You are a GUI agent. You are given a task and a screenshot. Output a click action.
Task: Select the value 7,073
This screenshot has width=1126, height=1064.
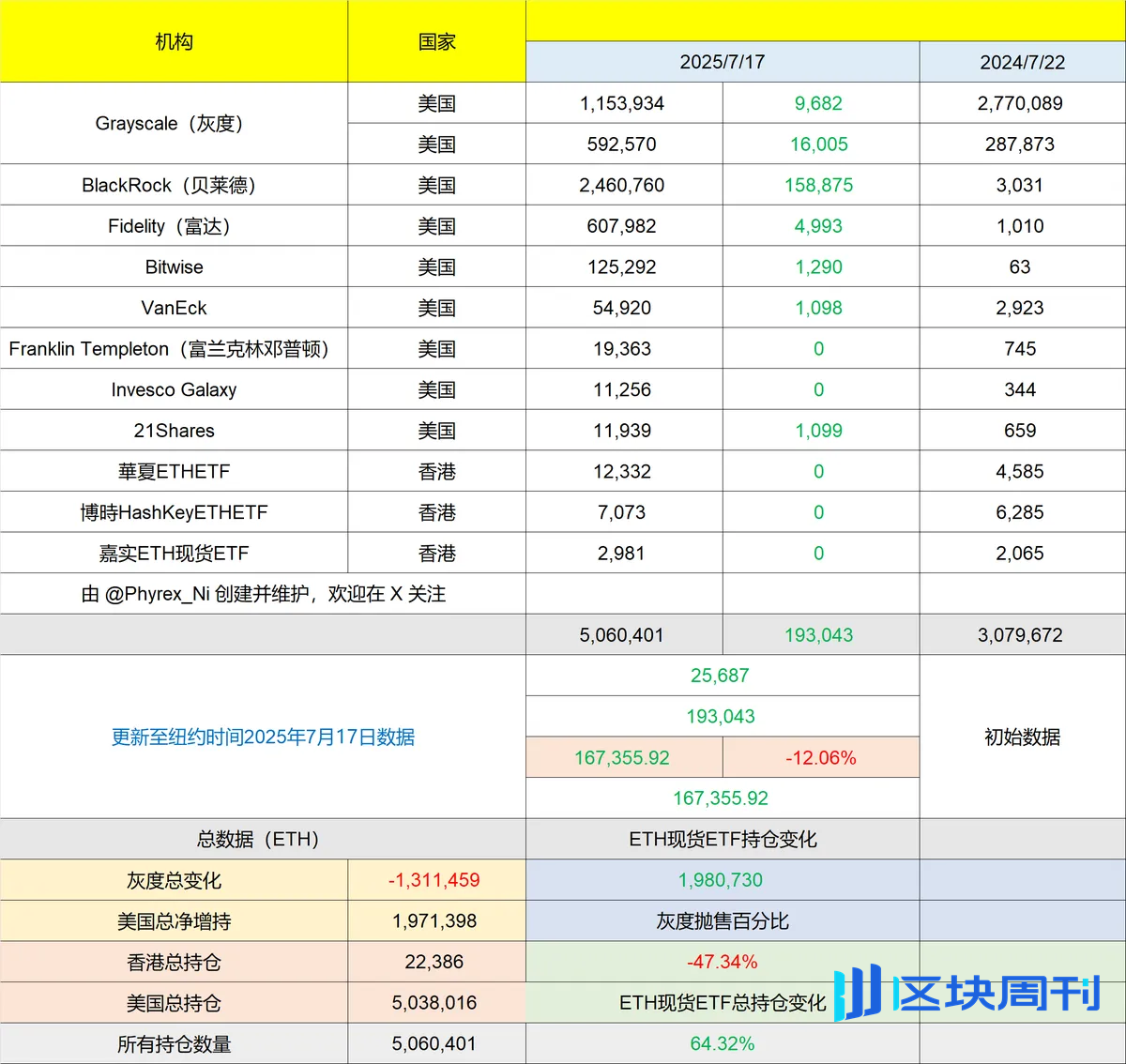622,512
